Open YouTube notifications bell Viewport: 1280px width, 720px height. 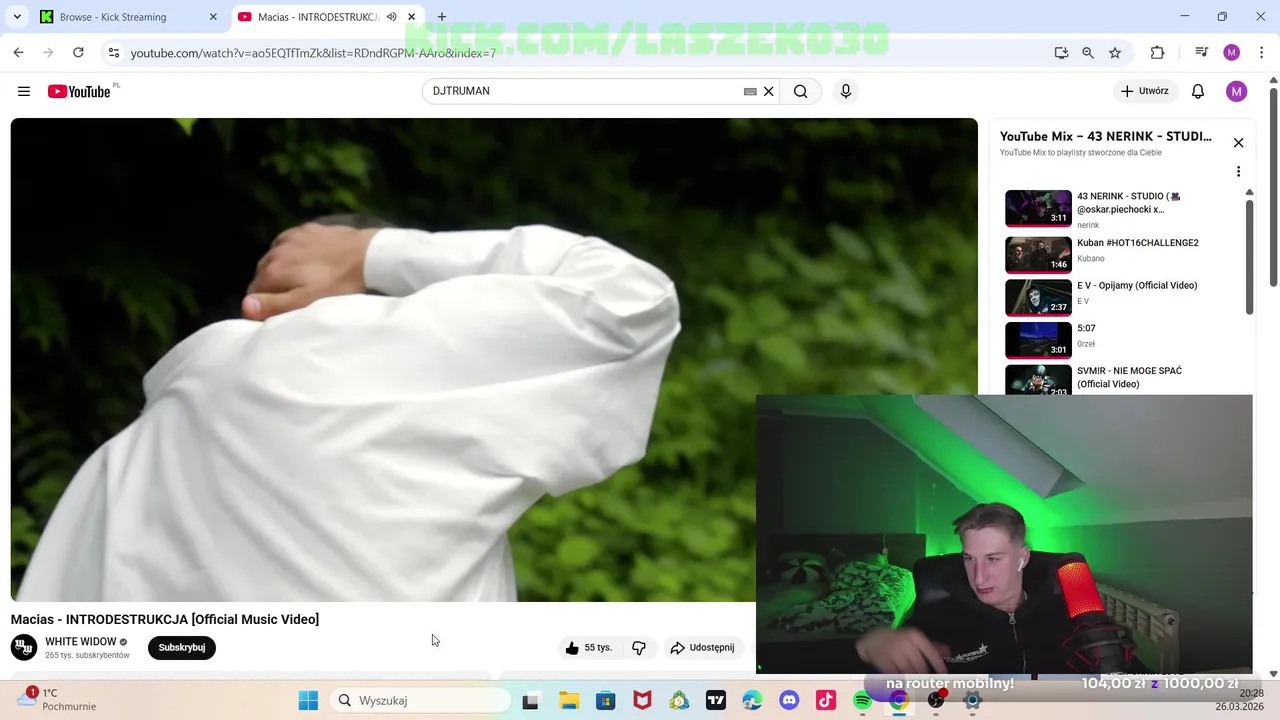(1198, 91)
